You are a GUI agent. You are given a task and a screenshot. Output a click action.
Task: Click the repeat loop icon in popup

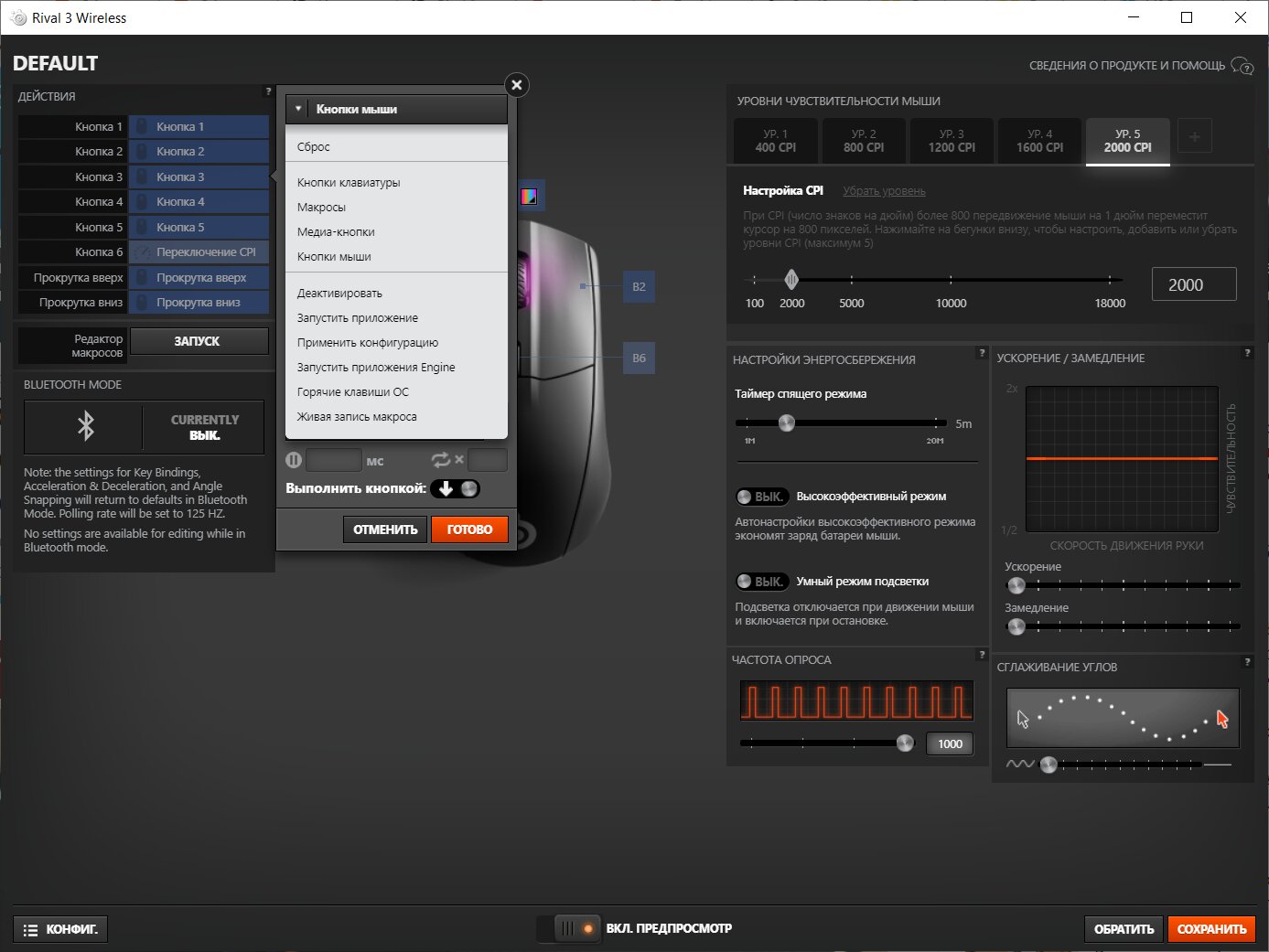click(441, 460)
